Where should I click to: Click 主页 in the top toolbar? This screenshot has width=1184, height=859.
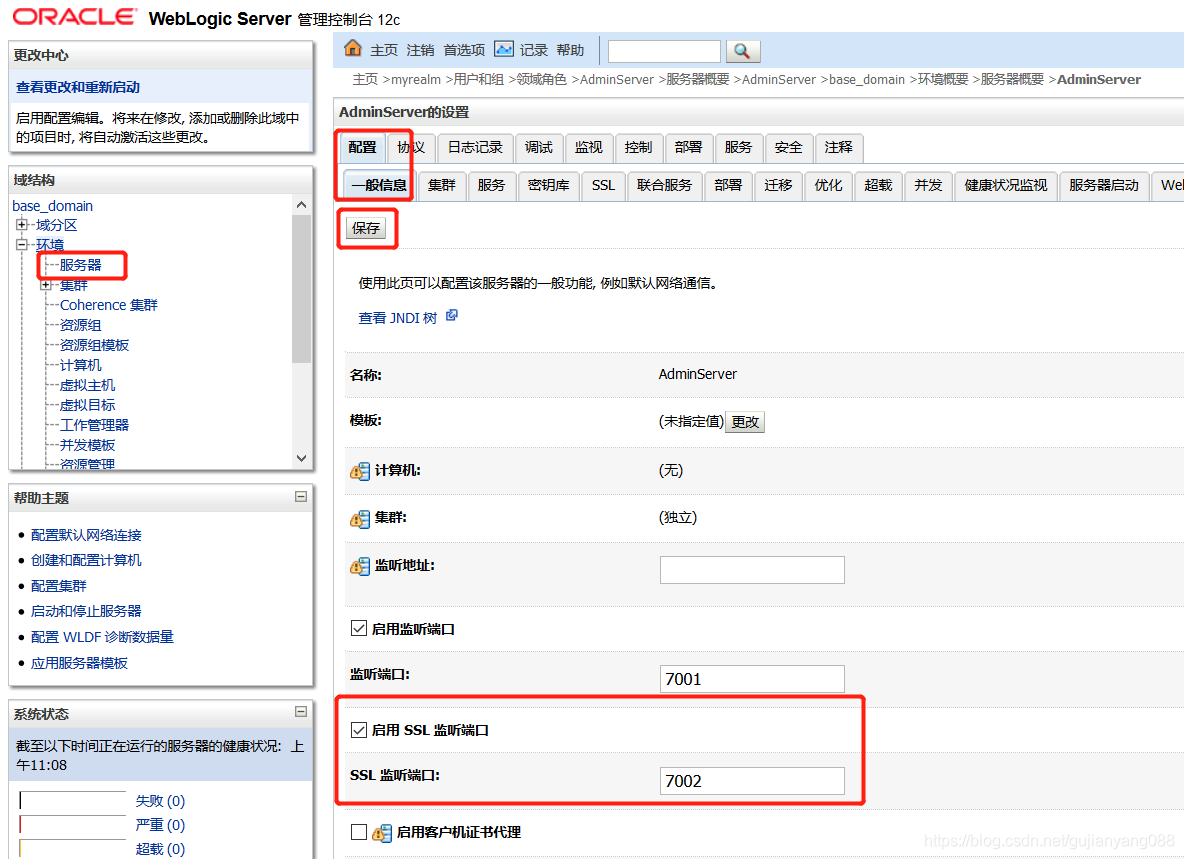click(x=384, y=51)
